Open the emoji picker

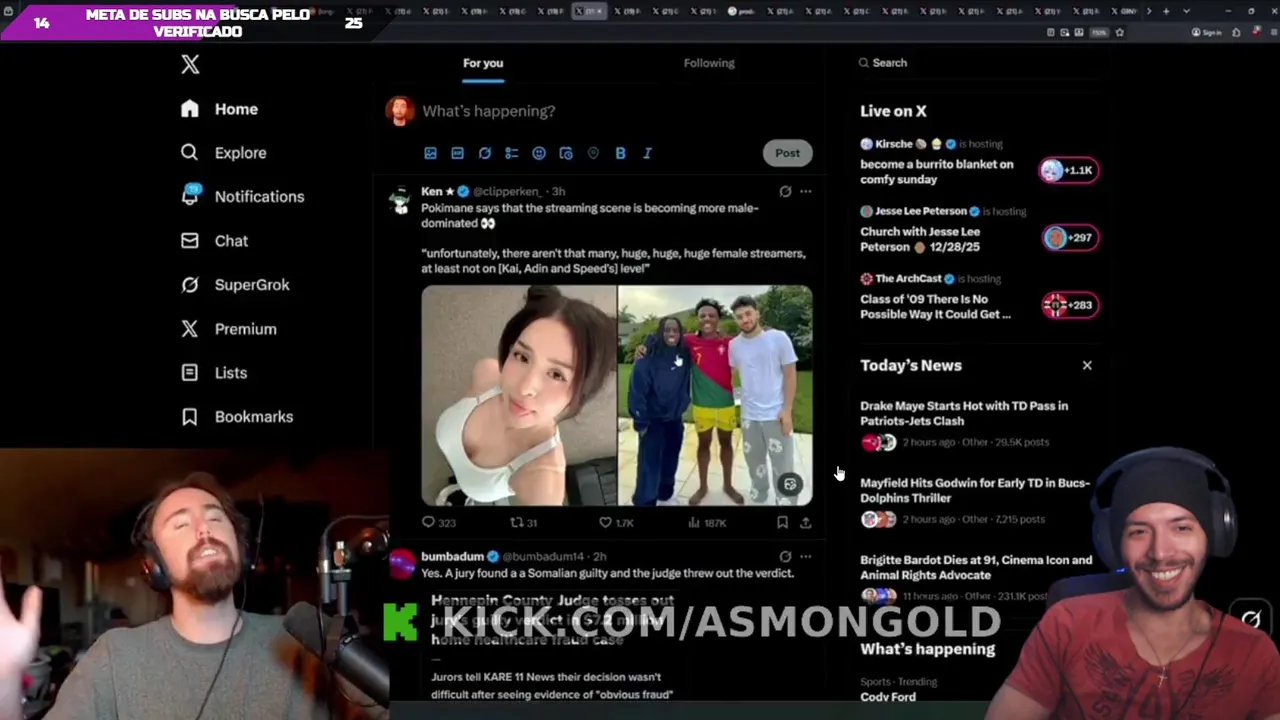coord(539,153)
